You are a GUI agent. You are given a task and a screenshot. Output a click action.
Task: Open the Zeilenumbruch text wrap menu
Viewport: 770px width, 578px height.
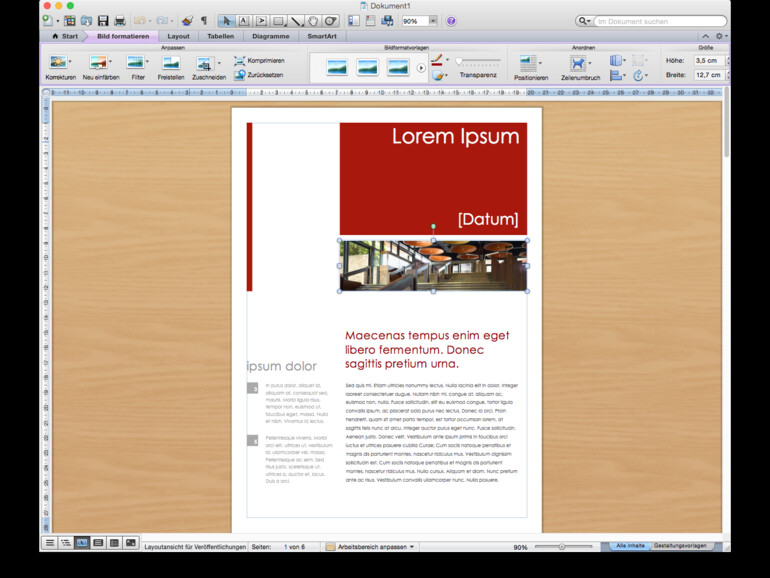click(x=579, y=63)
